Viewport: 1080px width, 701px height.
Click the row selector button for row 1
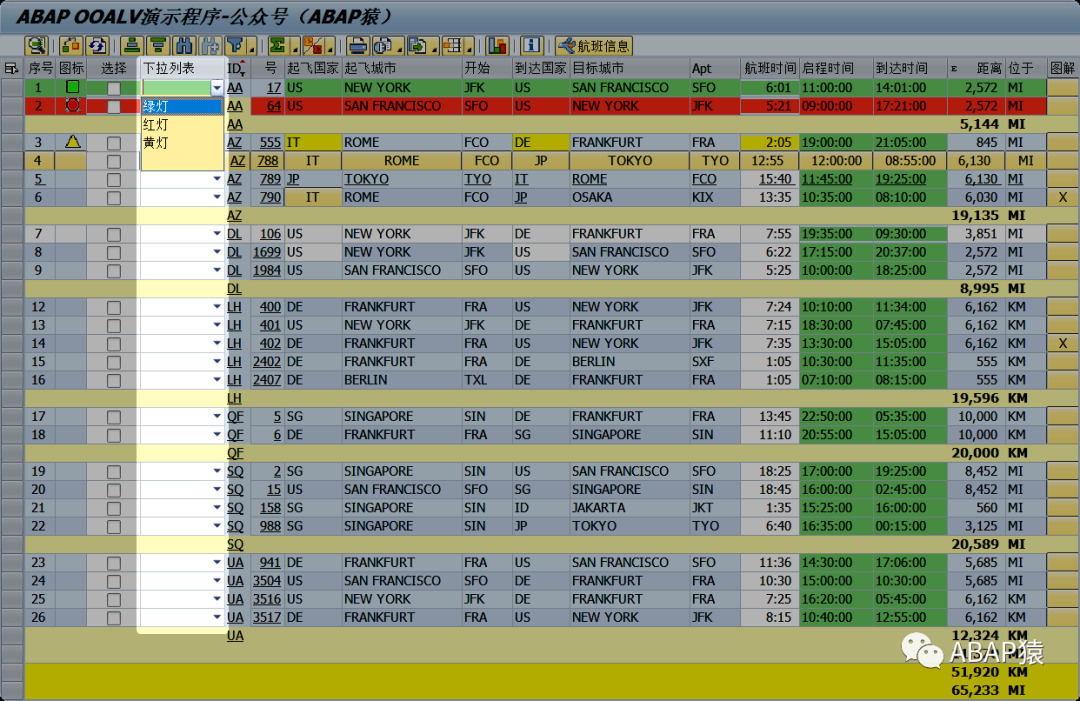pyautogui.click(x=12, y=87)
